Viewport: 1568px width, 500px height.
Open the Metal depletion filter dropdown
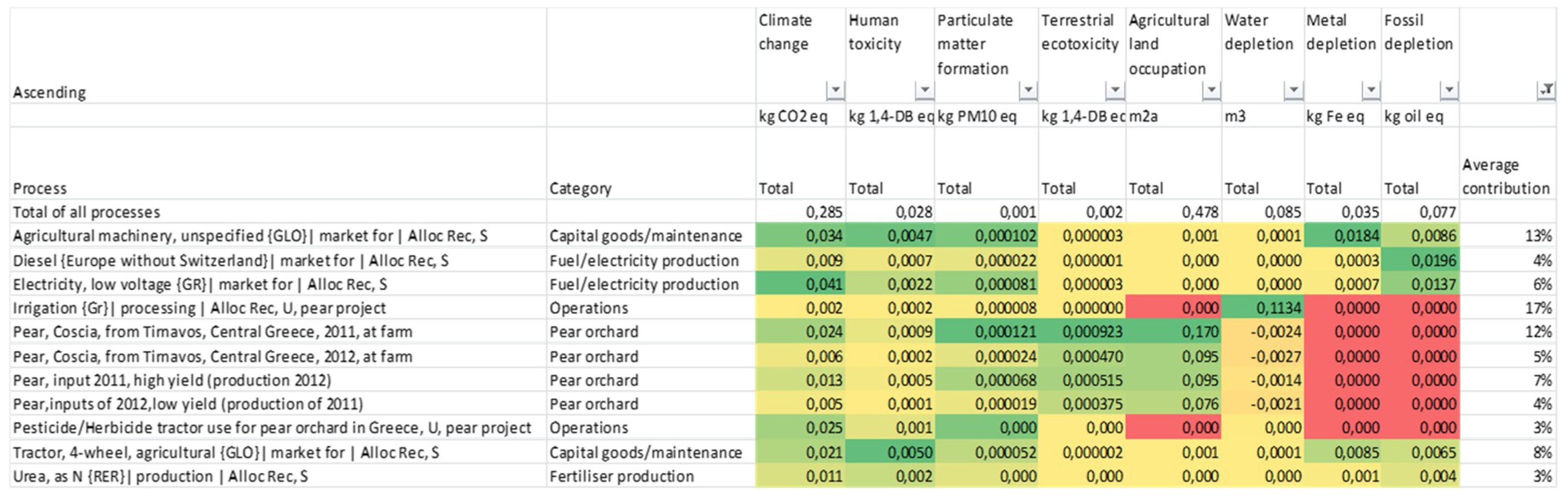1370,90
